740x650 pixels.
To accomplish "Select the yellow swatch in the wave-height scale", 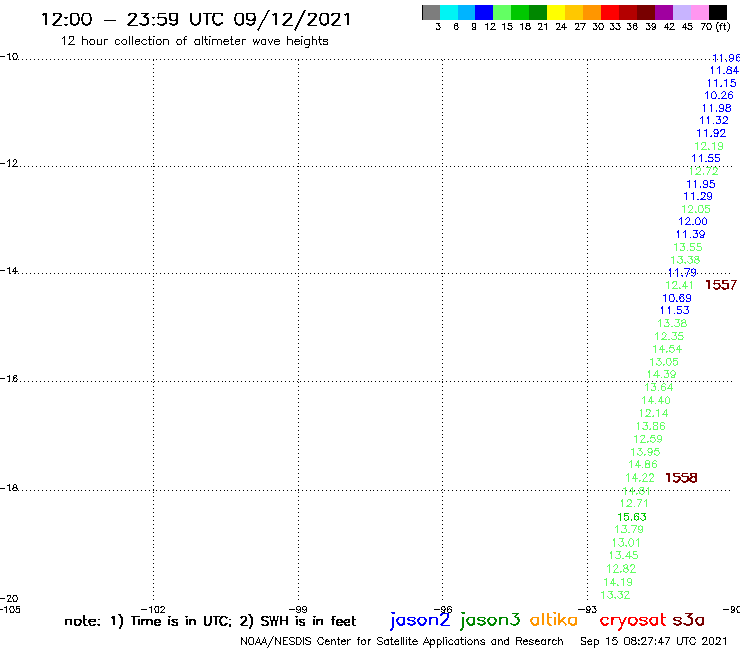I will [x=556, y=12].
